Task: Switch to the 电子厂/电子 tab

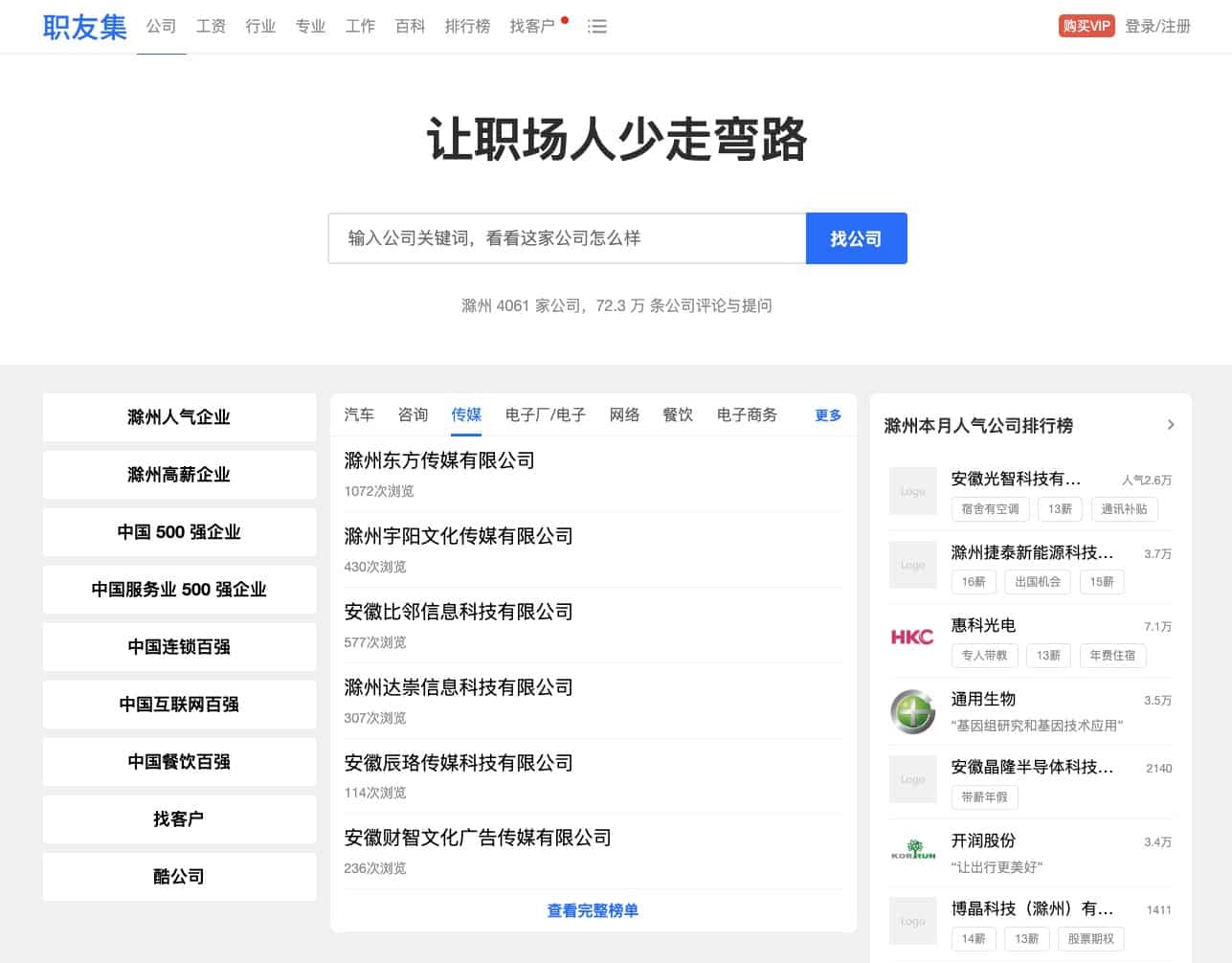Action: 545,414
